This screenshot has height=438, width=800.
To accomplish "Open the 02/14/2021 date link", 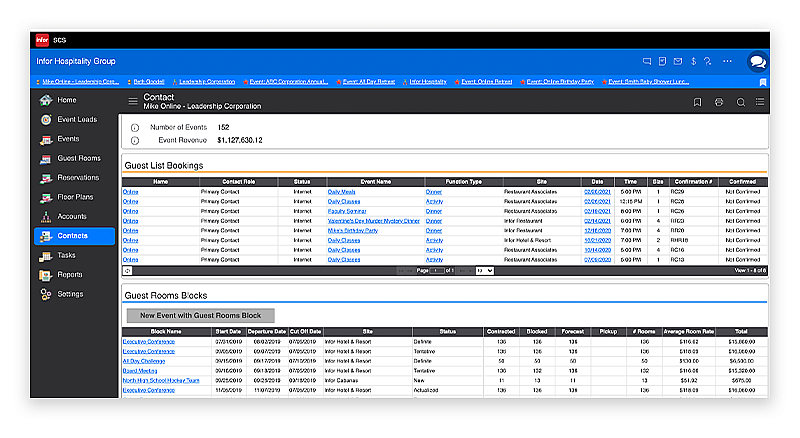I will click(597, 221).
